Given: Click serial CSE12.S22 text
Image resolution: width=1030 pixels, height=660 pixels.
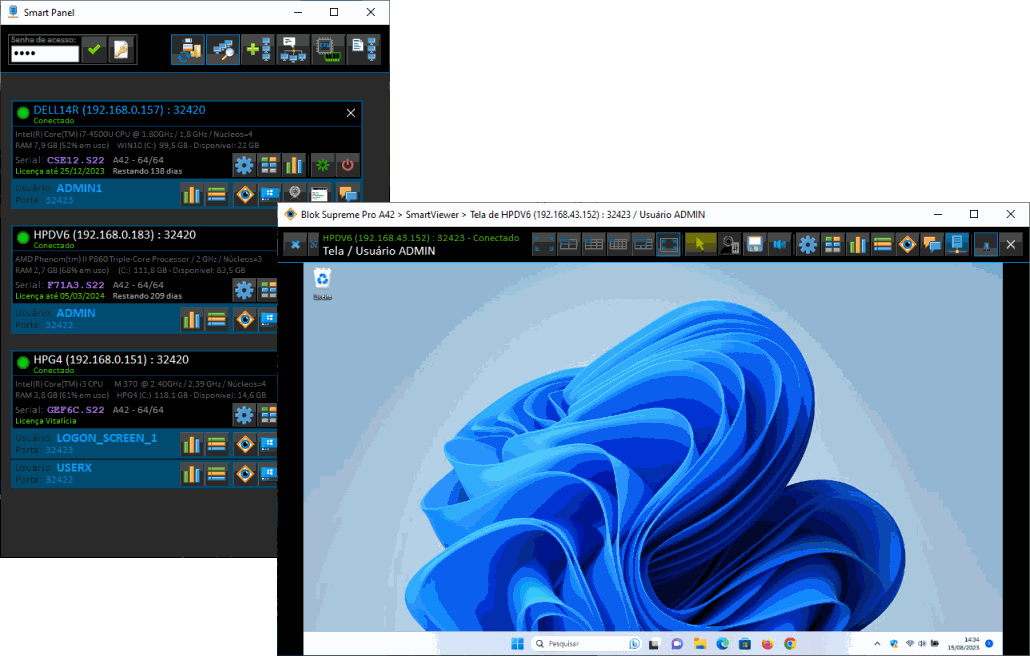Looking at the screenshot, I should [x=76, y=160].
